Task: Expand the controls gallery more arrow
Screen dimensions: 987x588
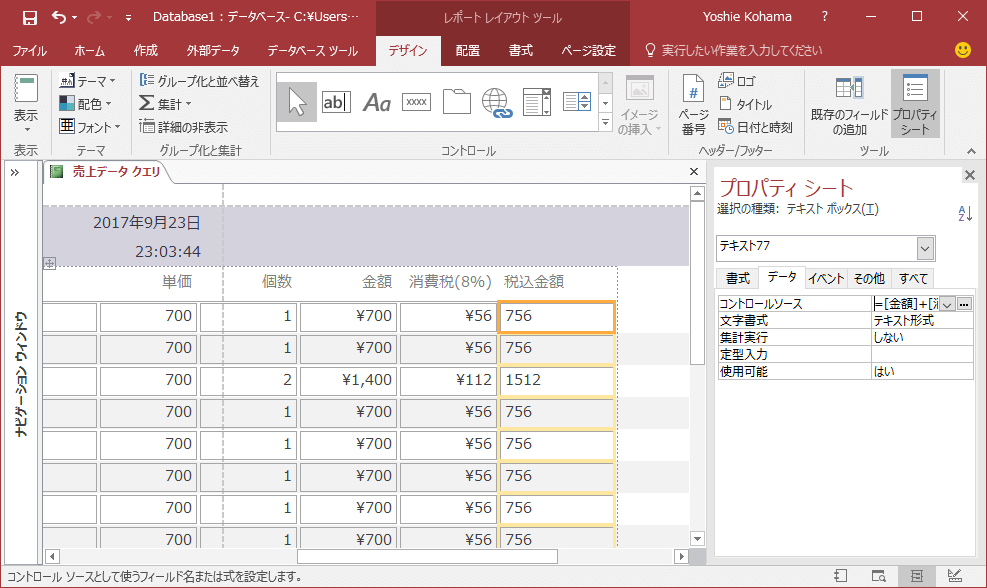Action: coord(606,122)
